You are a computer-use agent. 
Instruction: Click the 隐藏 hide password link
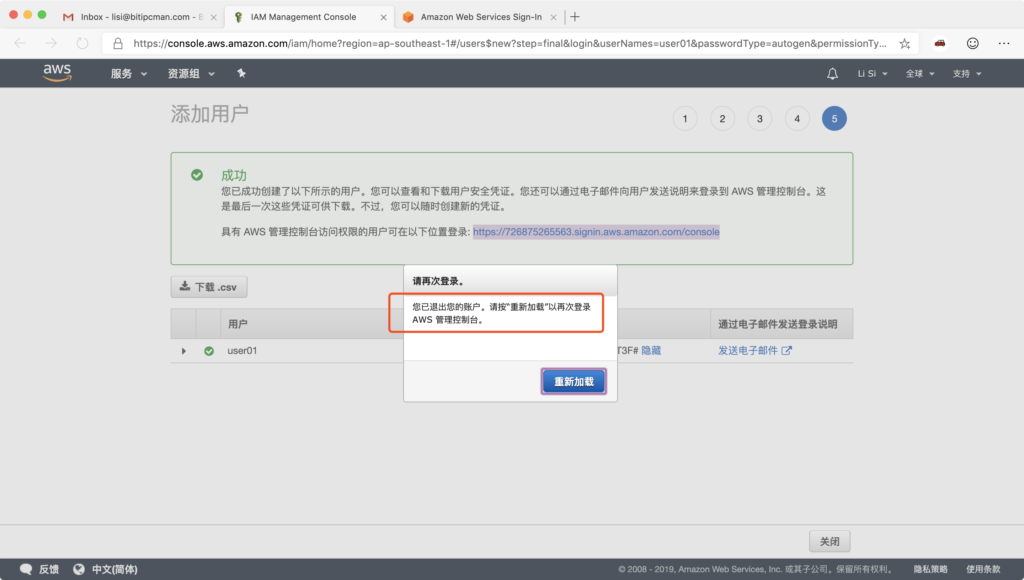coord(651,351)
